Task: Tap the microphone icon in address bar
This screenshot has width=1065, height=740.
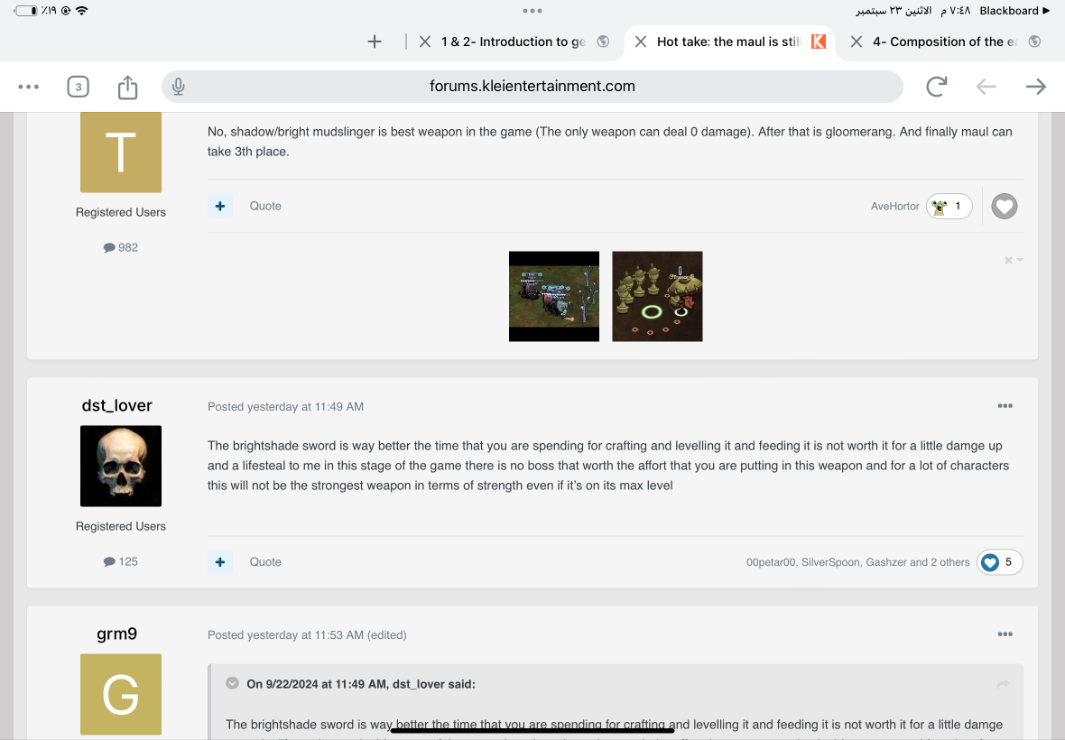Action: (179, 86)
